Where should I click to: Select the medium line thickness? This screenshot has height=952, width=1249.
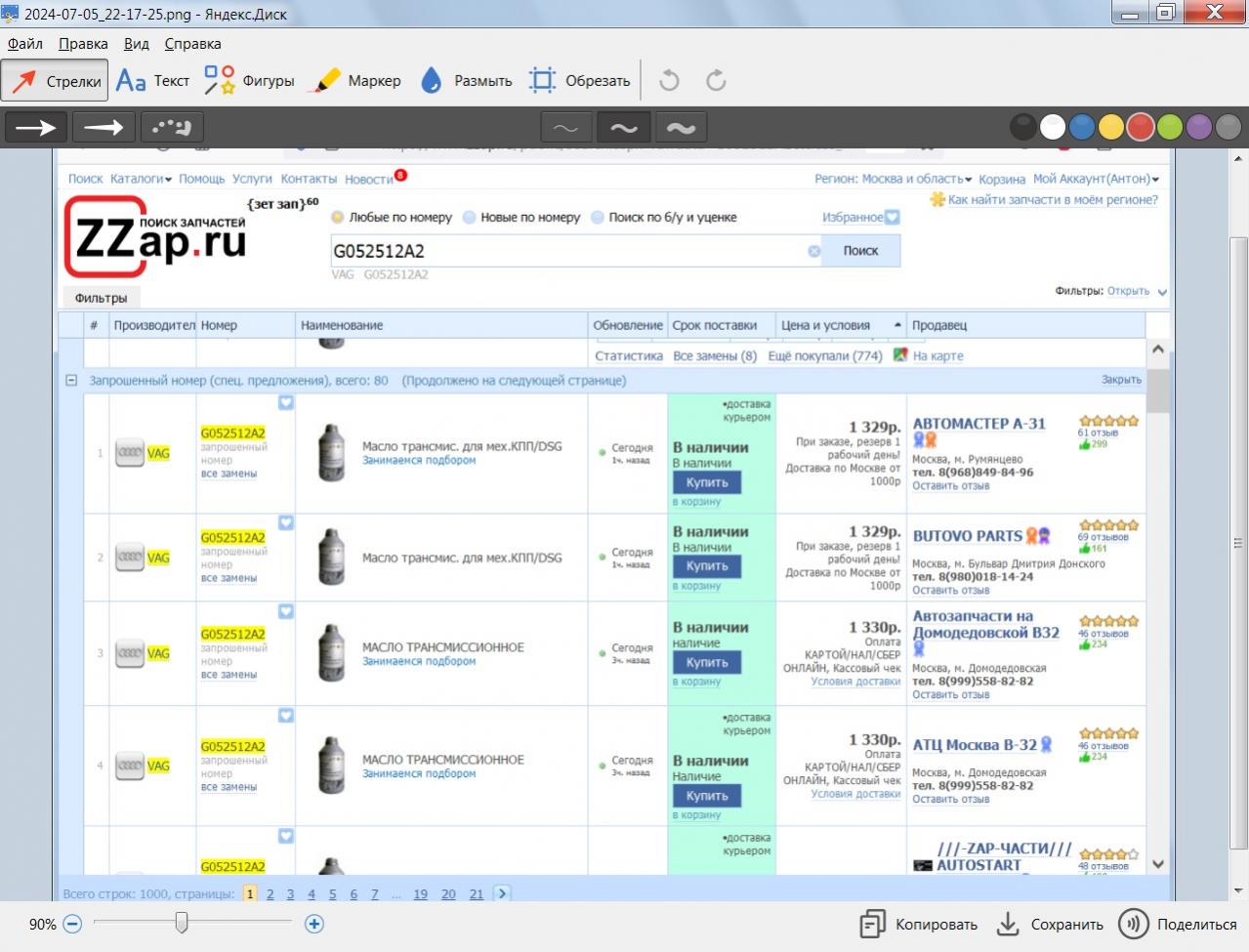click(x=623, y=128)
